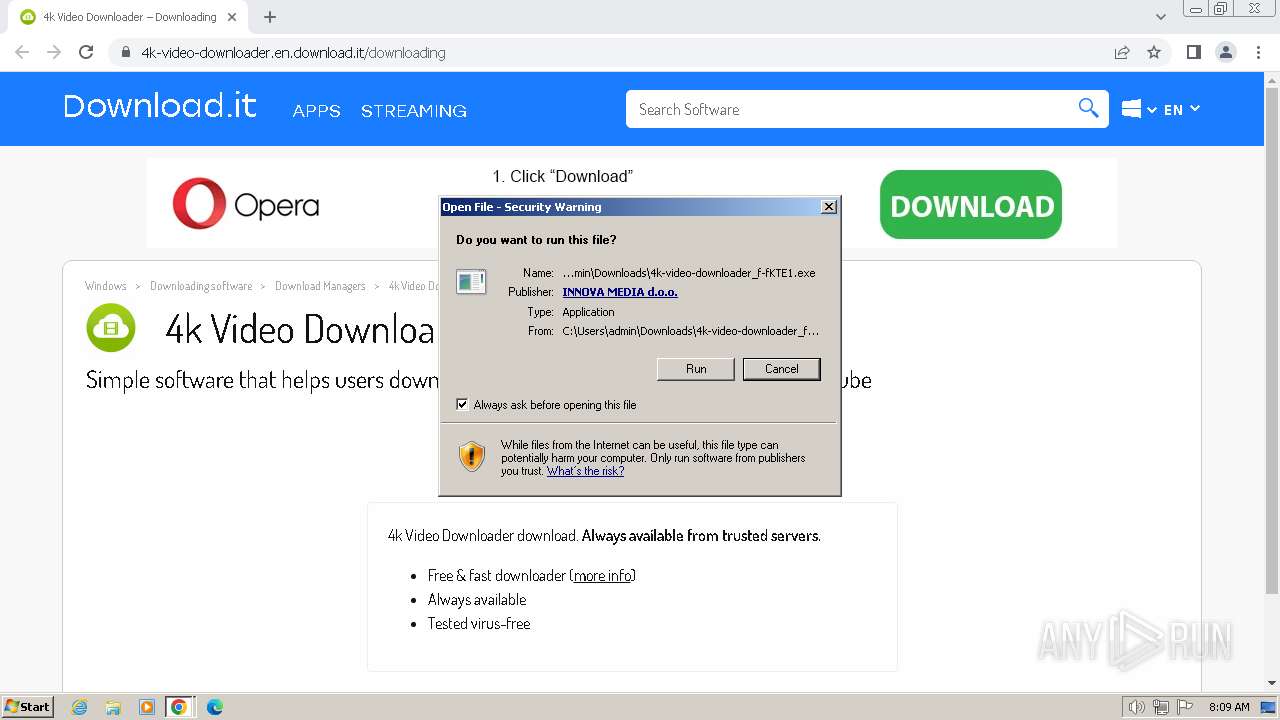Open the Windows Start menu
1280x720 pixels.
point(27,707)
